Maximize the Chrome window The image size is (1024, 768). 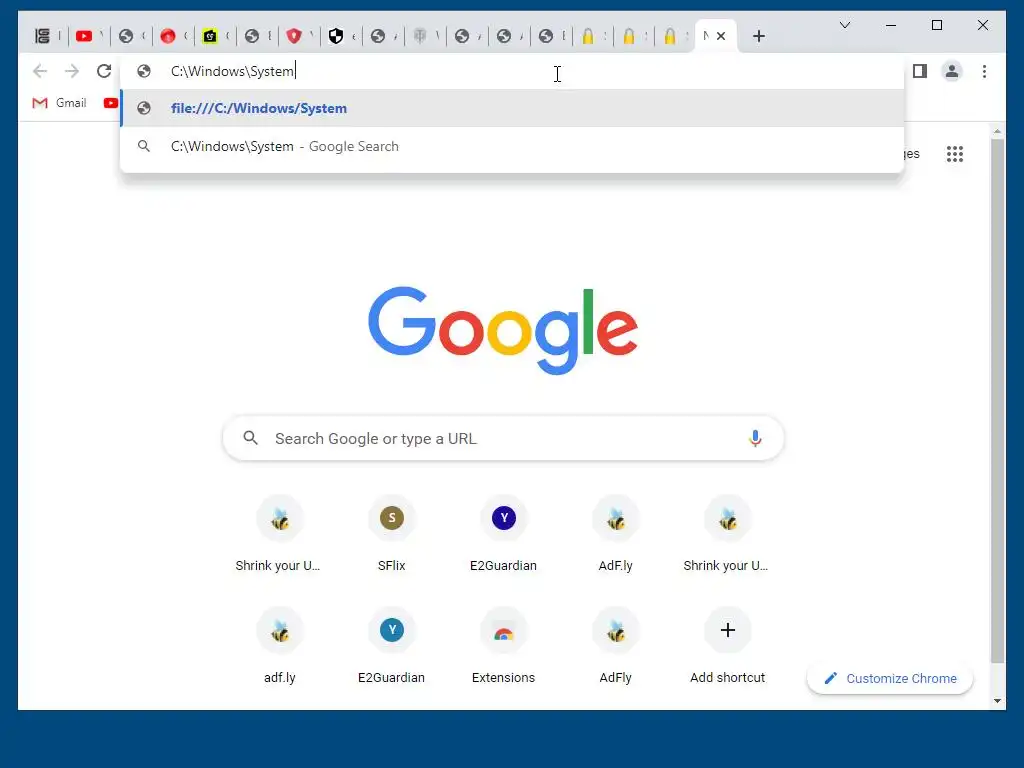(x=936, y=25)
